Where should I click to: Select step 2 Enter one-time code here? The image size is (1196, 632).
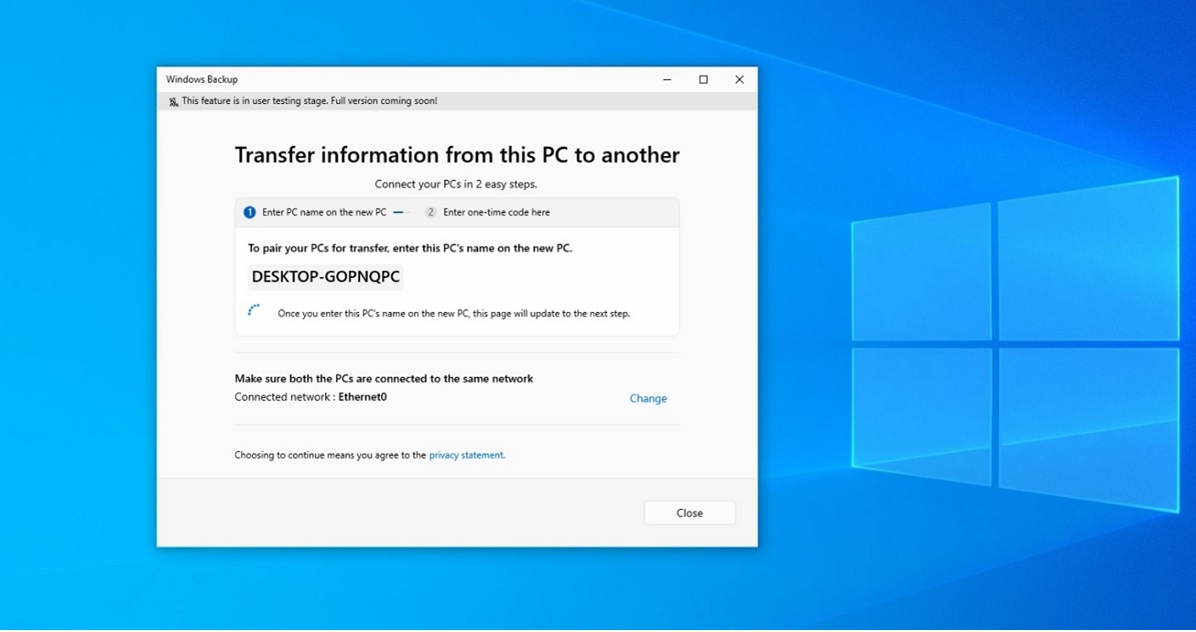tap(487, 212)
